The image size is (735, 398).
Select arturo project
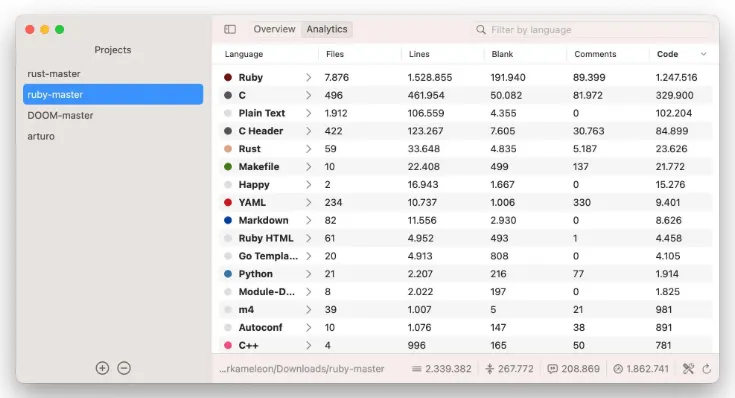(x=113, y=136)
